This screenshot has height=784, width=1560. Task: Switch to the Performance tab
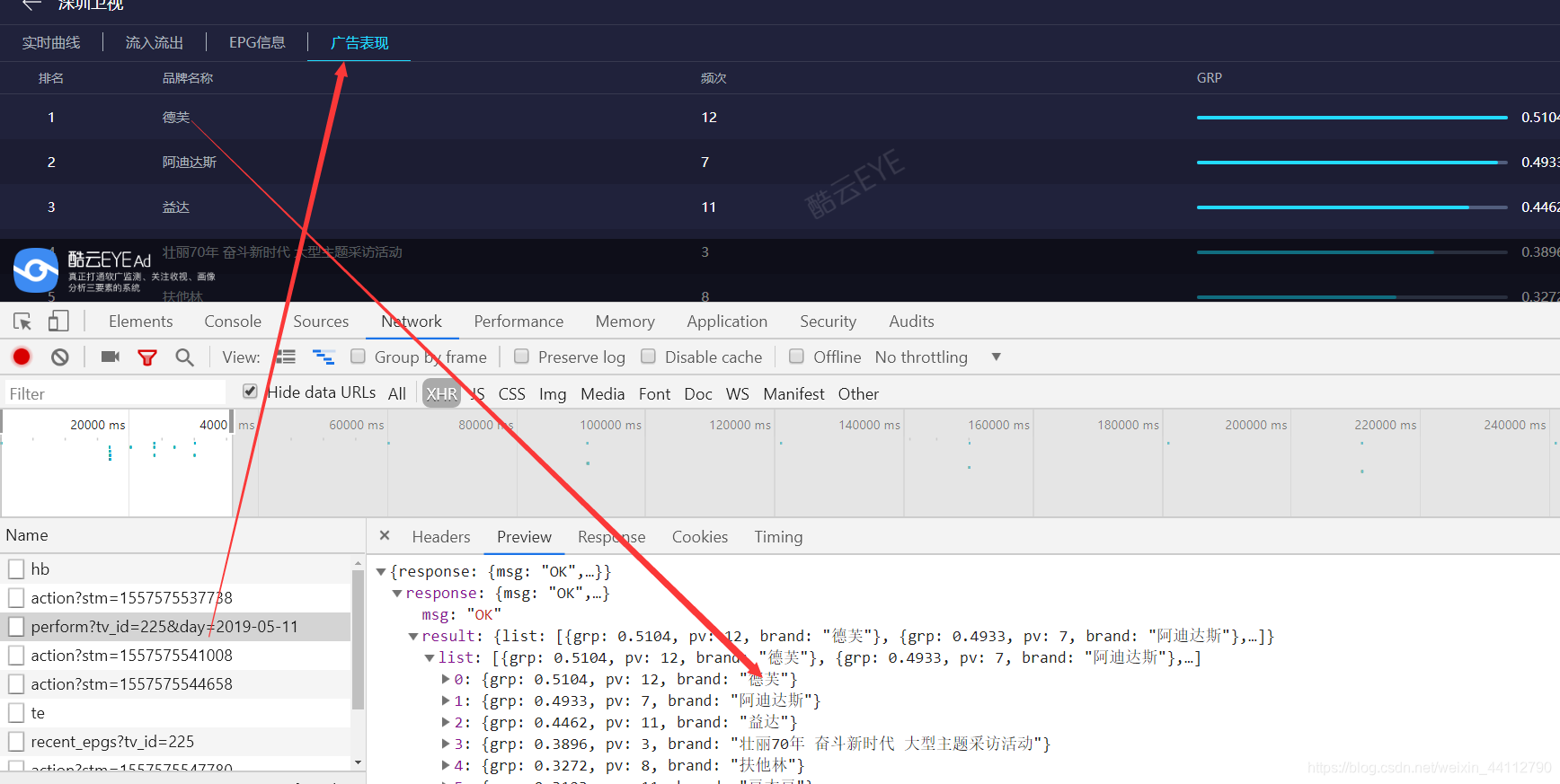tap(519, 322)
